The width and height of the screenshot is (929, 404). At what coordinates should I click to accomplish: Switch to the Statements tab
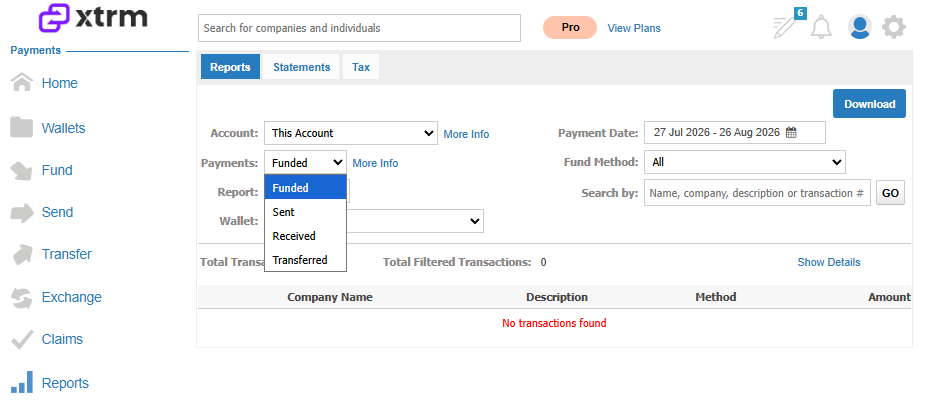click(302, 67)
